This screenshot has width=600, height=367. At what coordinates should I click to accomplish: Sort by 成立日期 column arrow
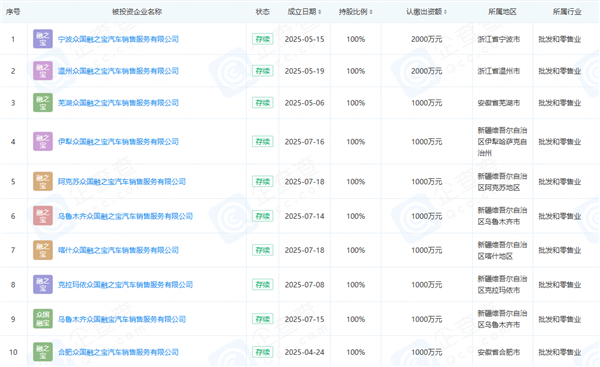pyautogui.click(x=320, y=12)
